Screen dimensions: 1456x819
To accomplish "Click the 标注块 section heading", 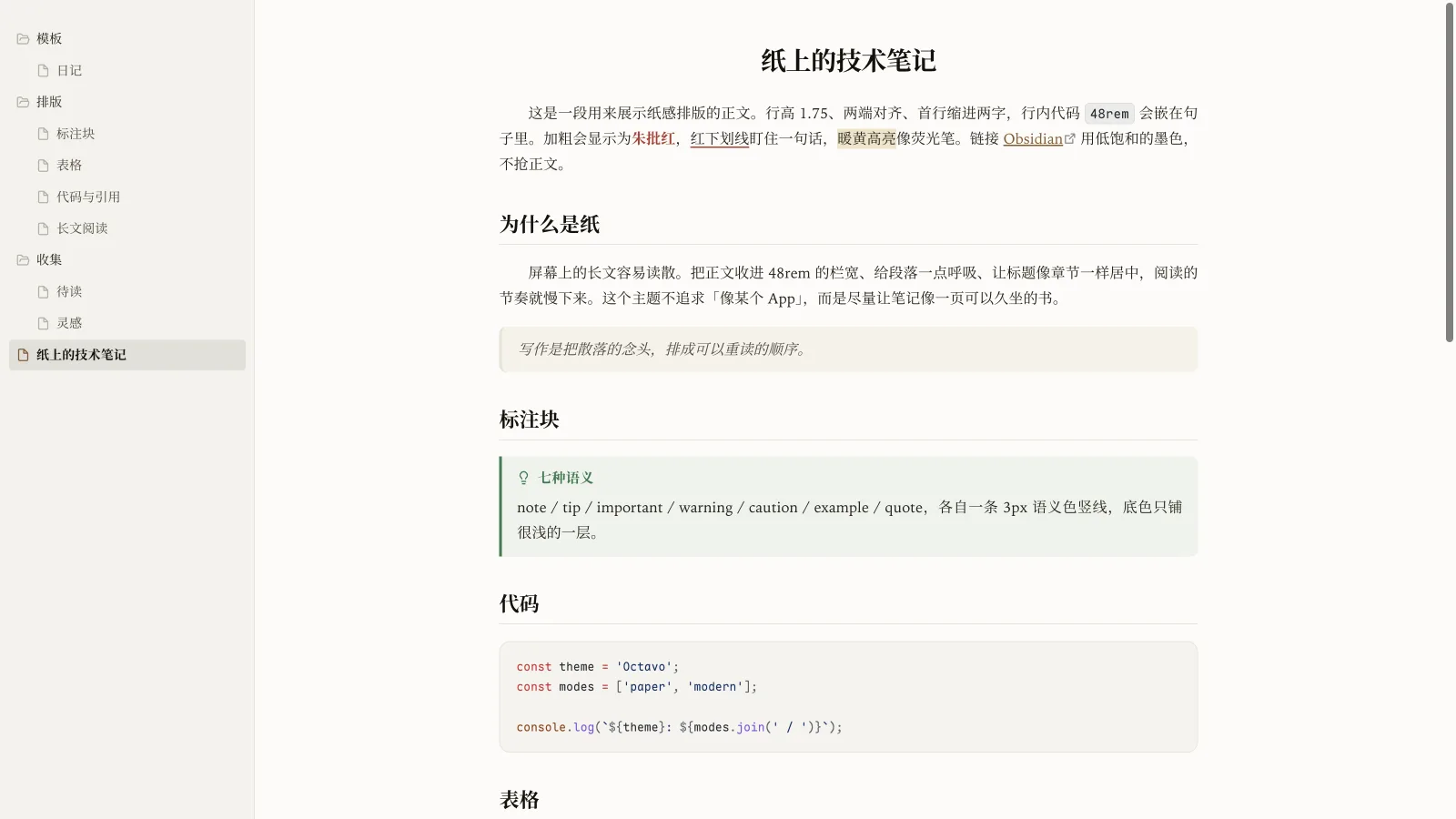I will tap(530, 420).
